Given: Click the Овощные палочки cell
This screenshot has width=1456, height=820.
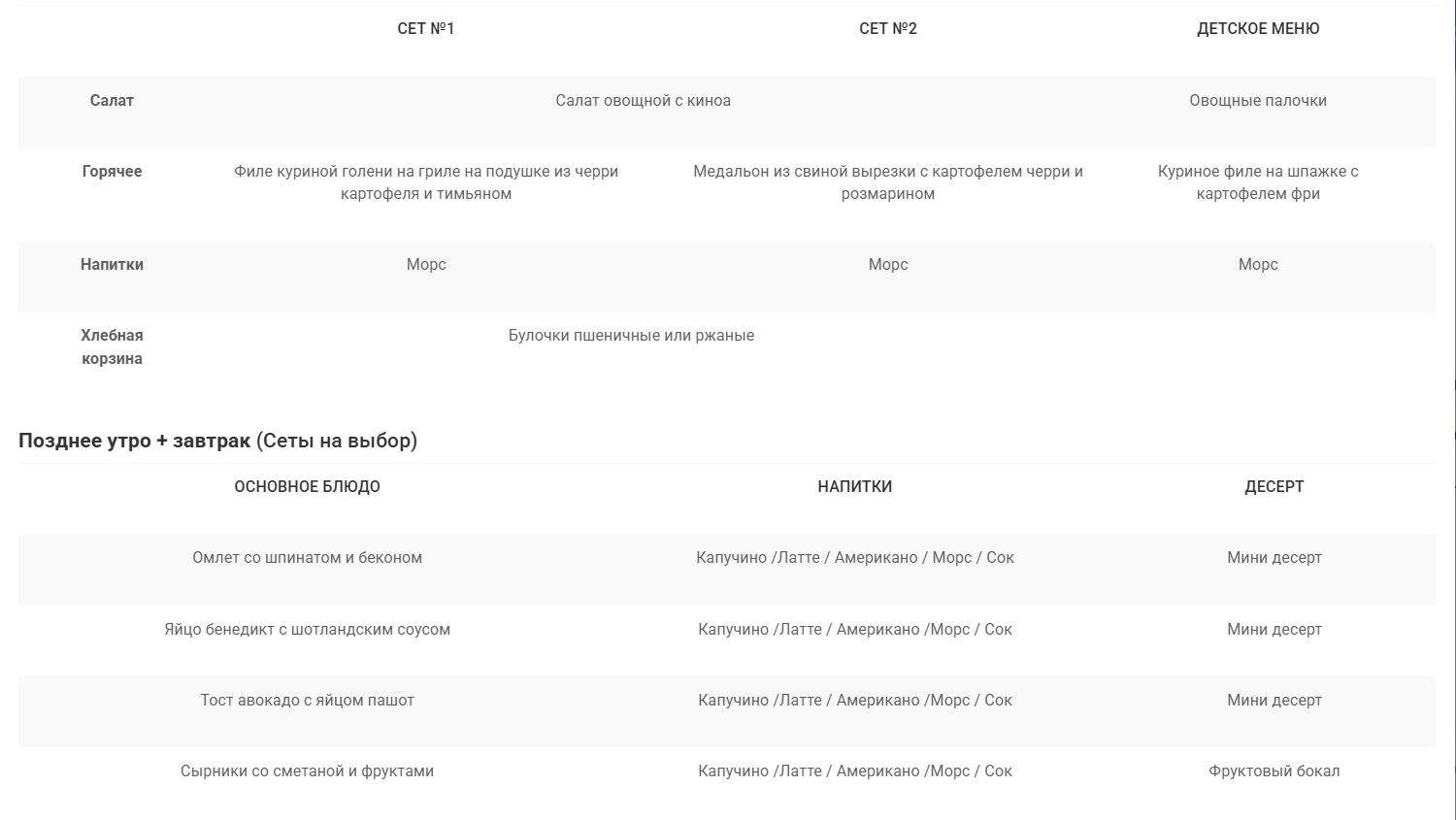Looking at the screenshot, I should [x=1258, y=100].
